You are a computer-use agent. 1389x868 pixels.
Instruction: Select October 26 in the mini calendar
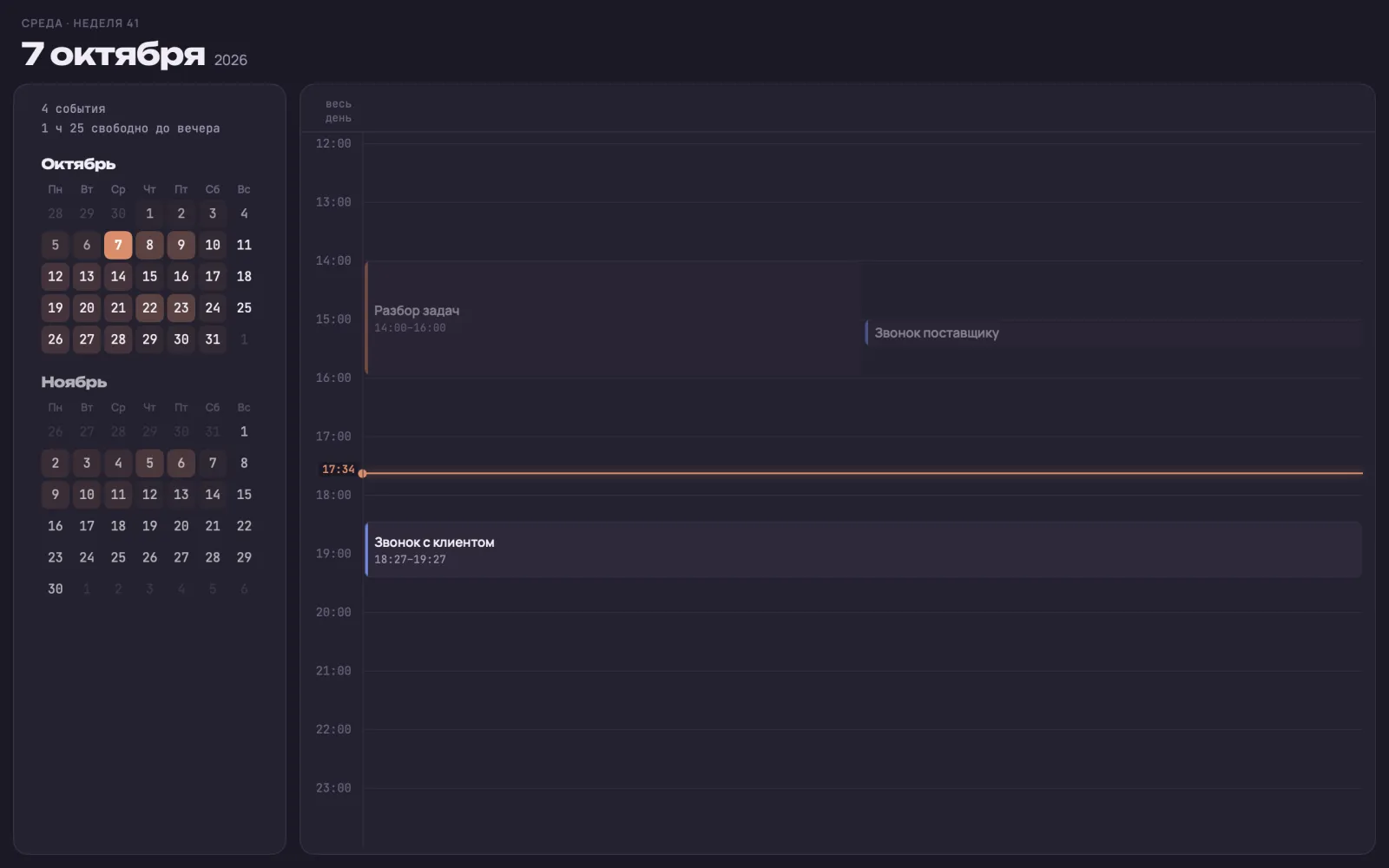(x=56, y=339)
